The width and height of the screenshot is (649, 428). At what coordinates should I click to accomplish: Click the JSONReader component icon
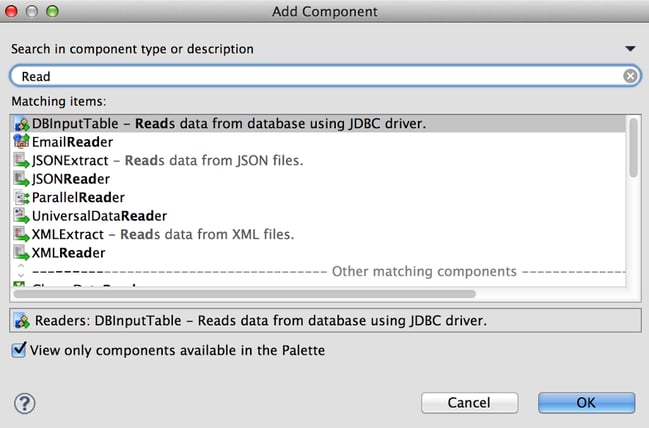click(x=22, y=179)
